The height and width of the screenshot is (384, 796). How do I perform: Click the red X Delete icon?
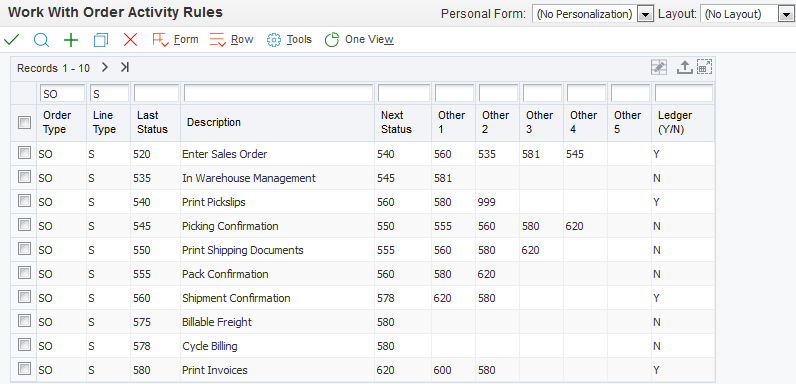click(130, 40)
